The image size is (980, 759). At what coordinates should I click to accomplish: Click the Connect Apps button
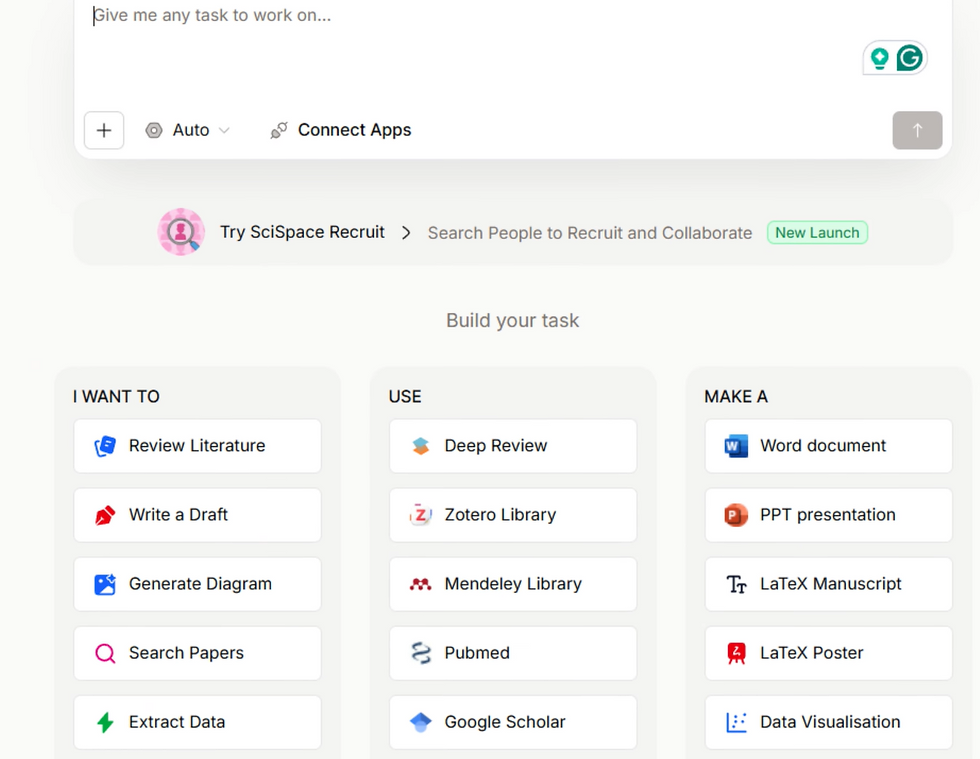(x=341, y=130)
